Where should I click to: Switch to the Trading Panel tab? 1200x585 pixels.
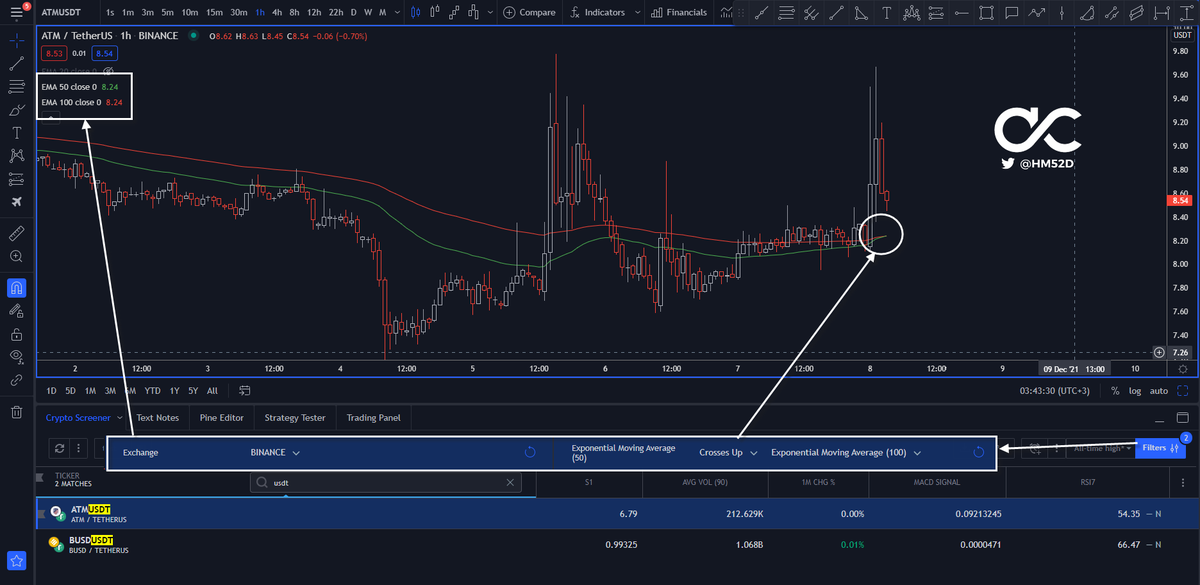tap(375, 418)
